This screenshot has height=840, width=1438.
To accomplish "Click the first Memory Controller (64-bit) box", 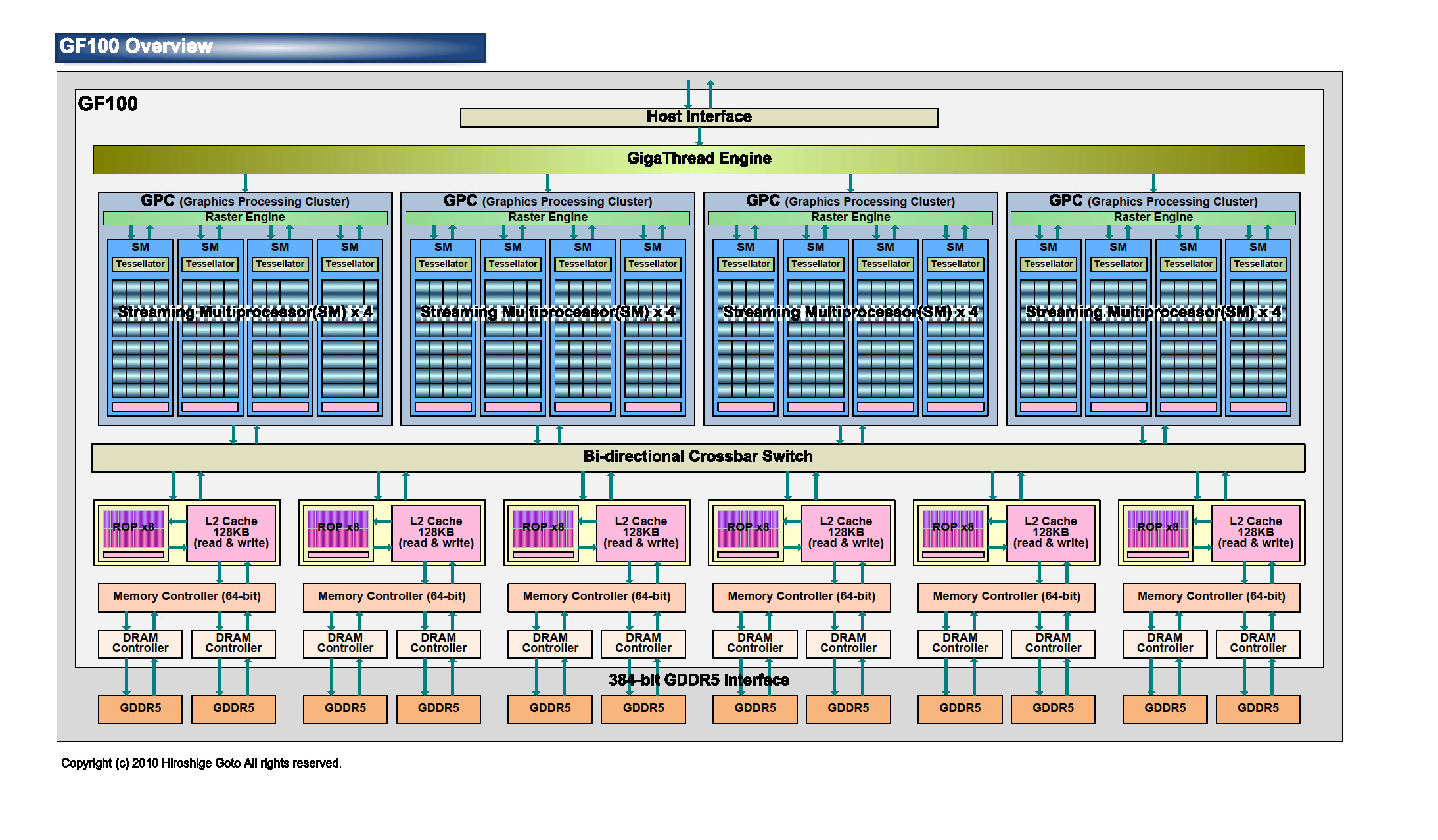I will point(187,597).
